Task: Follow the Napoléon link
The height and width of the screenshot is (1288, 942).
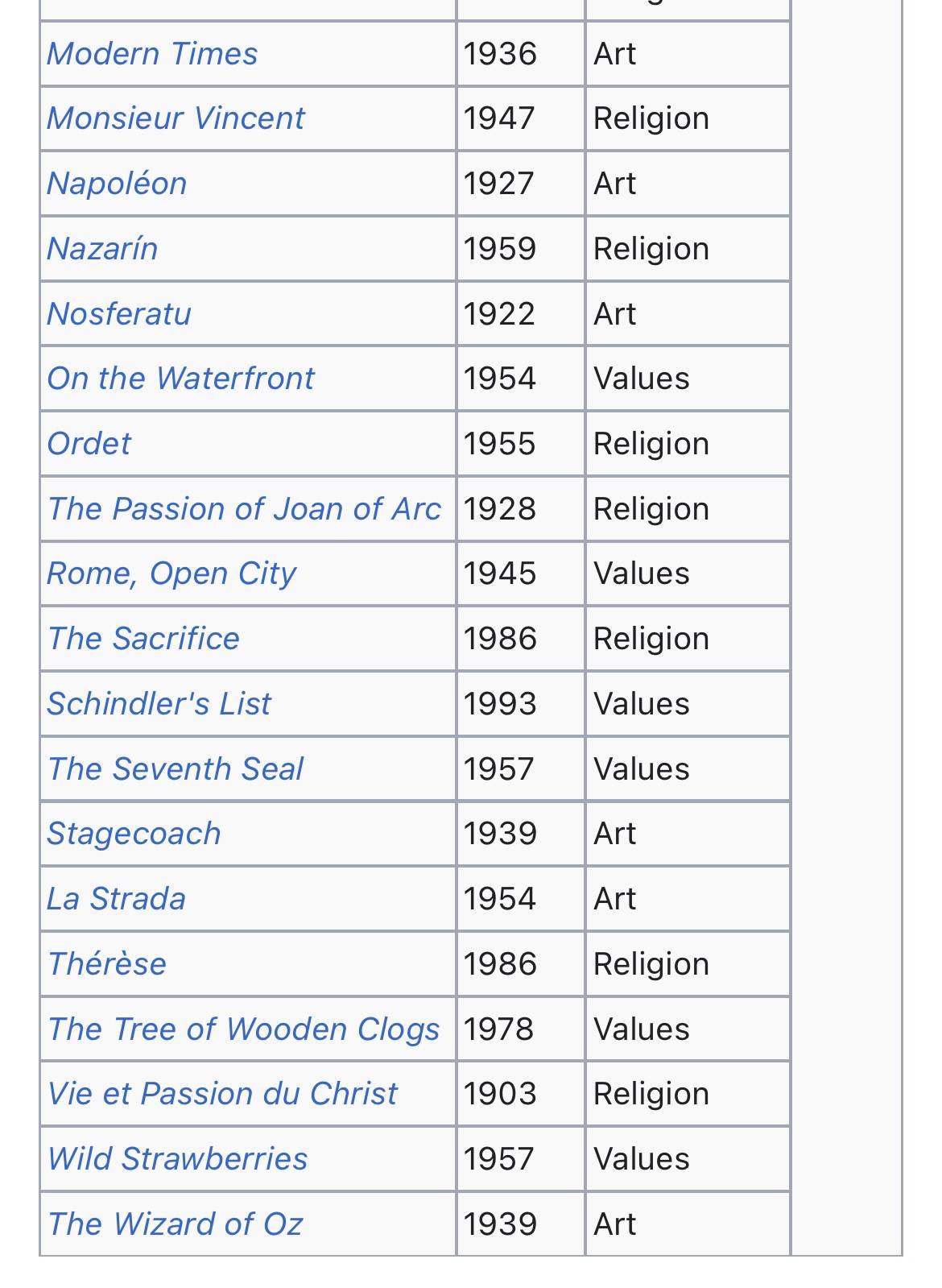Action: (x=117, y=184)
